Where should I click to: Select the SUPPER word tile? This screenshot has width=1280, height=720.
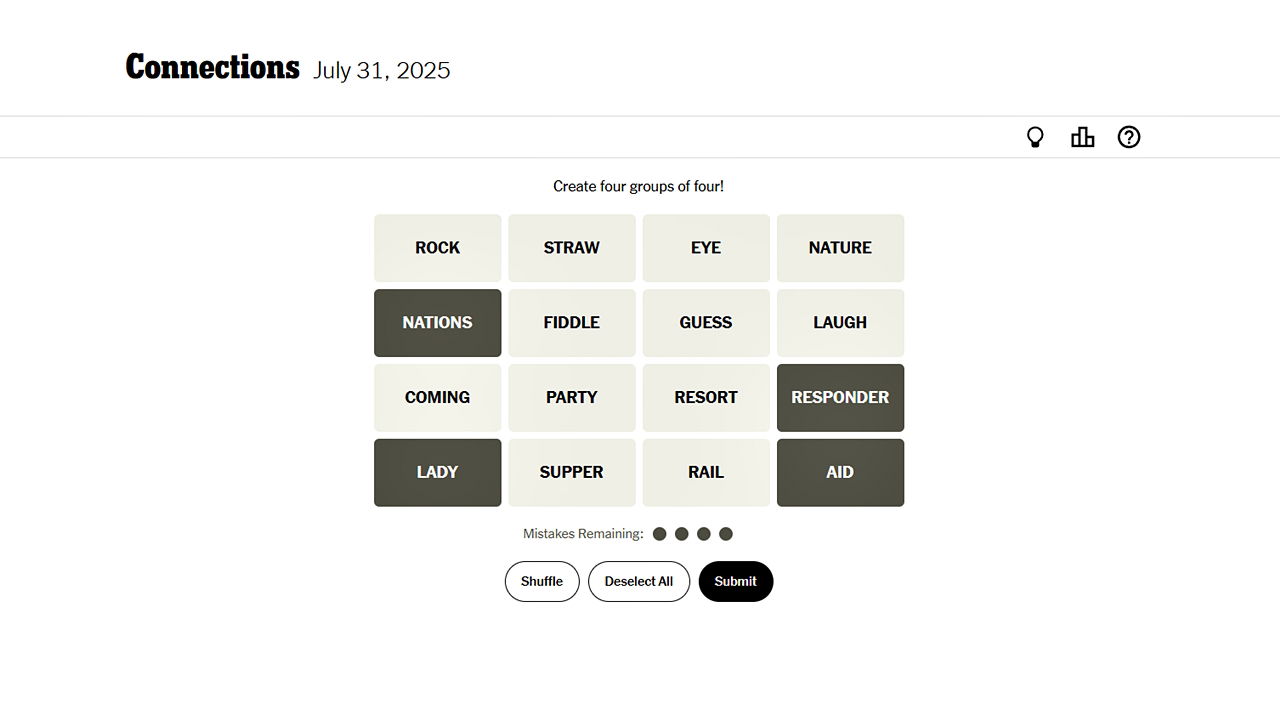point(571,472)
